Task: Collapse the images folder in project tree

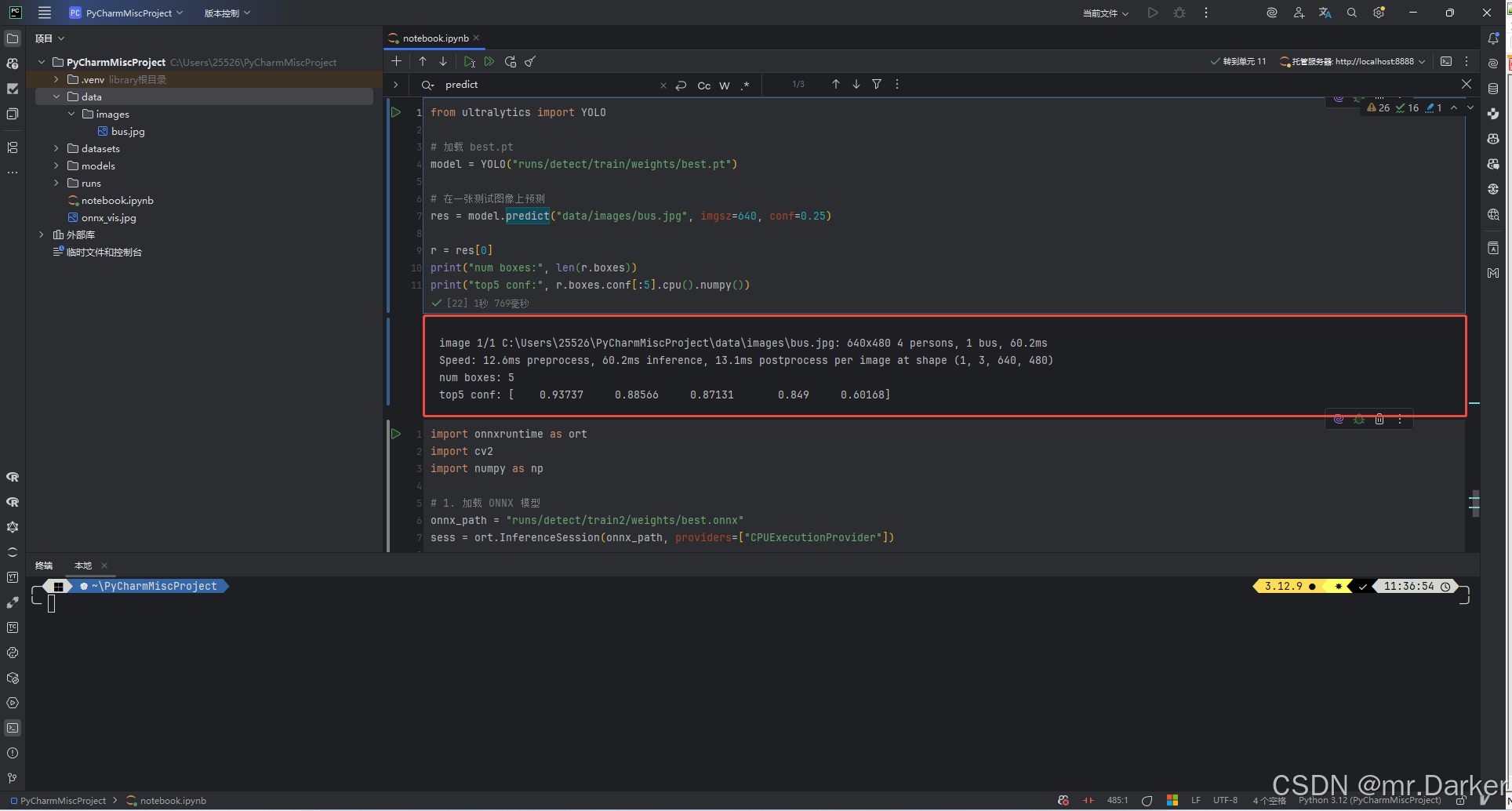Action: [71, 114]
